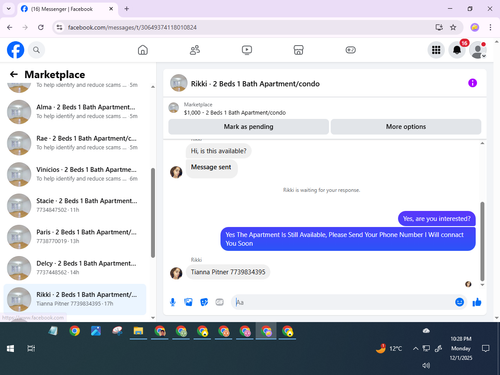
Task: Select Rikki's conversation in the list
Action: [75, 299]
